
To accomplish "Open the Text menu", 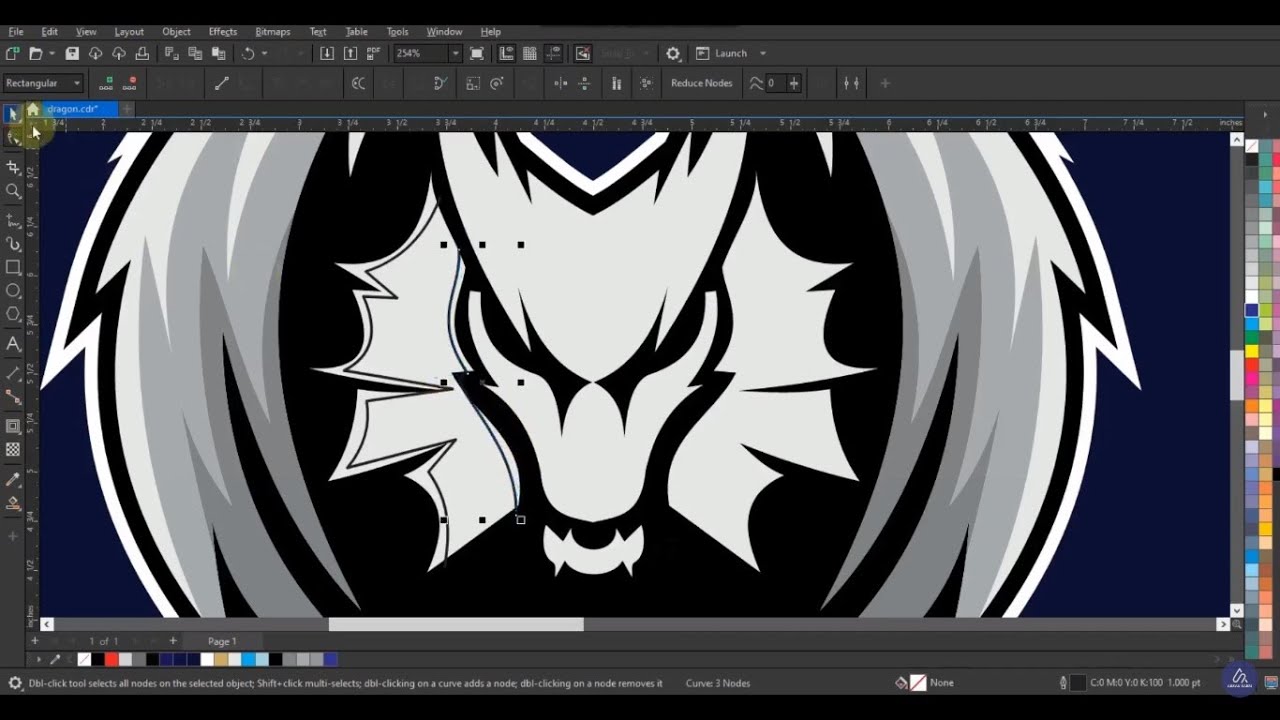I will (318, 31).
